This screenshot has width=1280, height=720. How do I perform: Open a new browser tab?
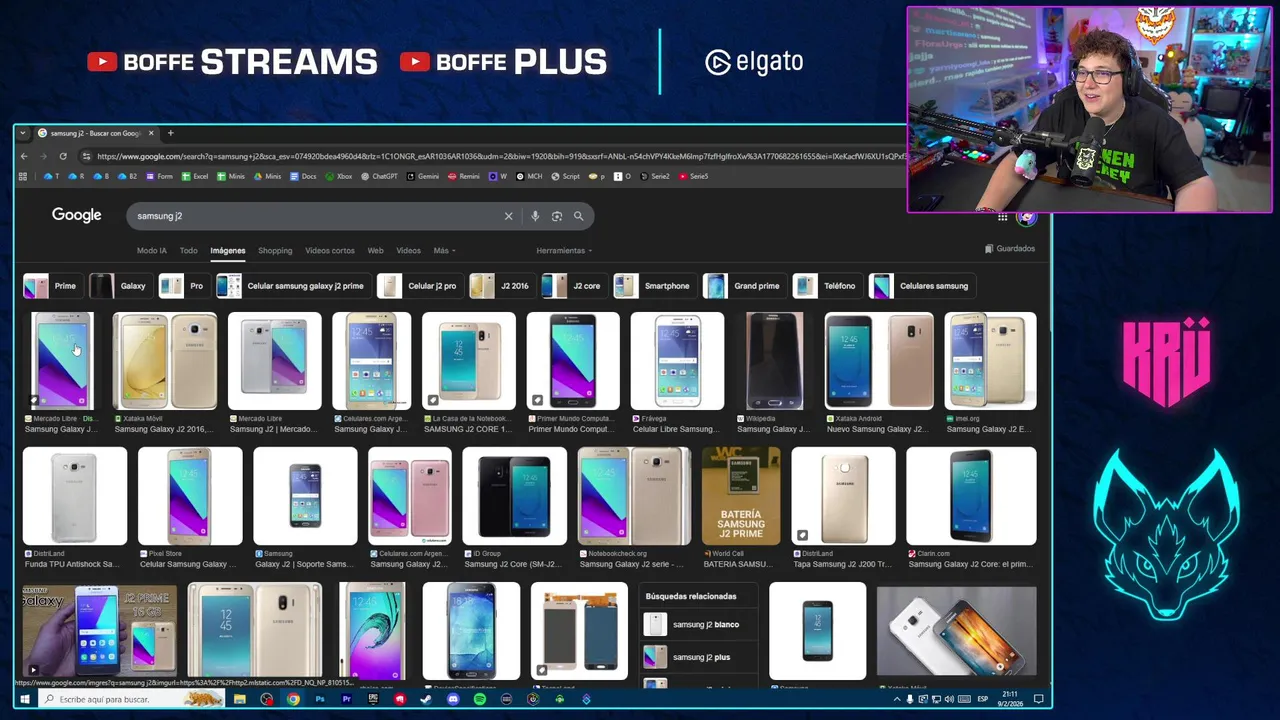[170, 133]
